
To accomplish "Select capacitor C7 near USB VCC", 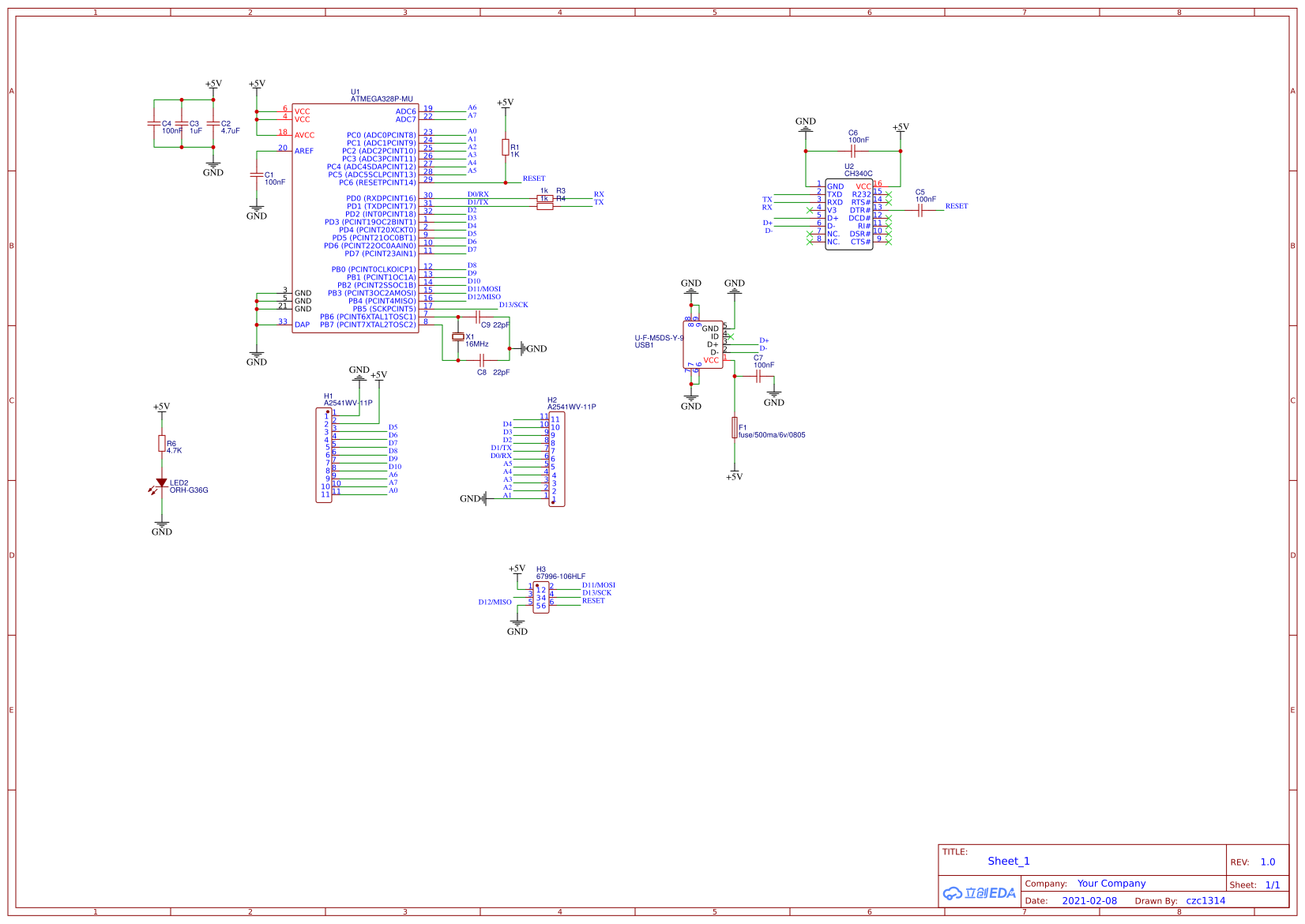I will click(758, 377).
